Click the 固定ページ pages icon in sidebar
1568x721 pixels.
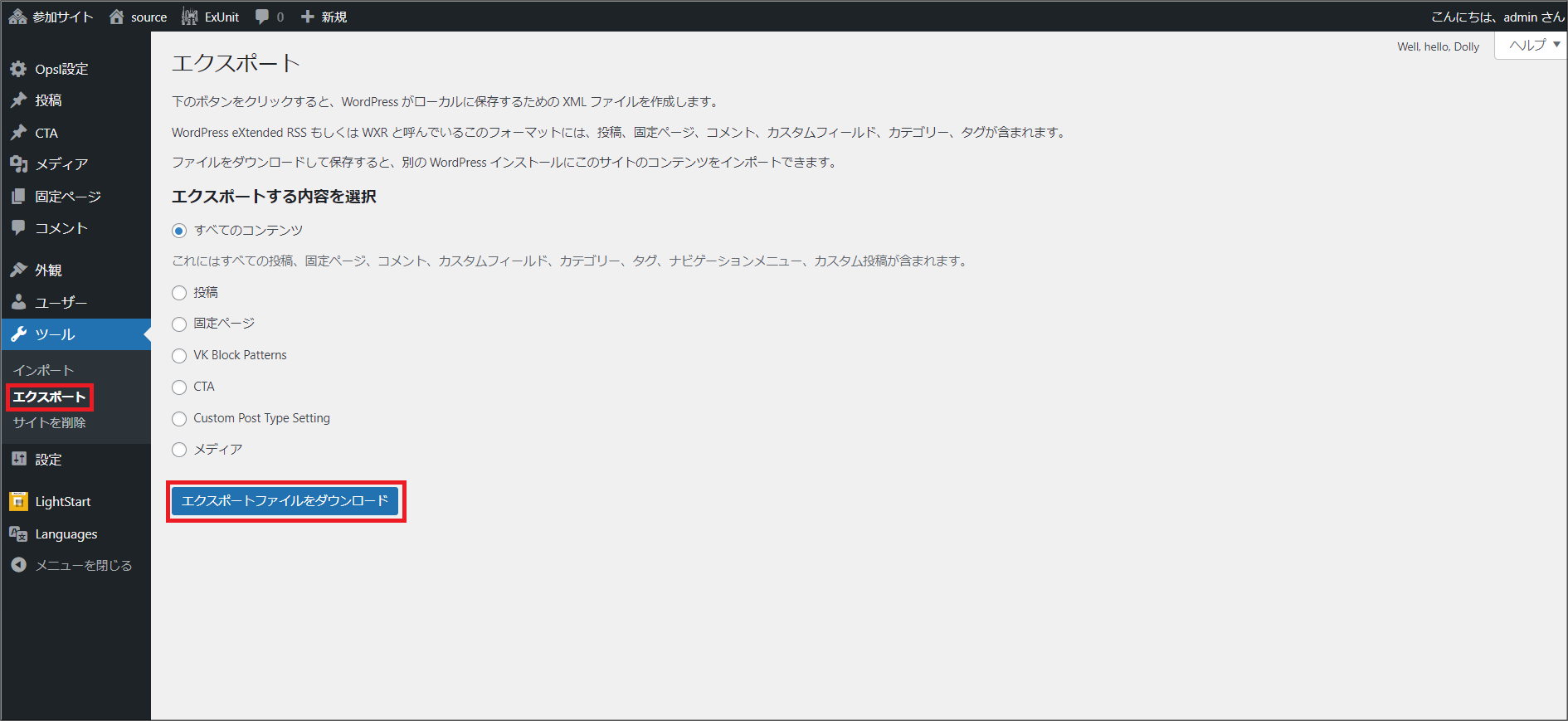click(x=18, y=197)
